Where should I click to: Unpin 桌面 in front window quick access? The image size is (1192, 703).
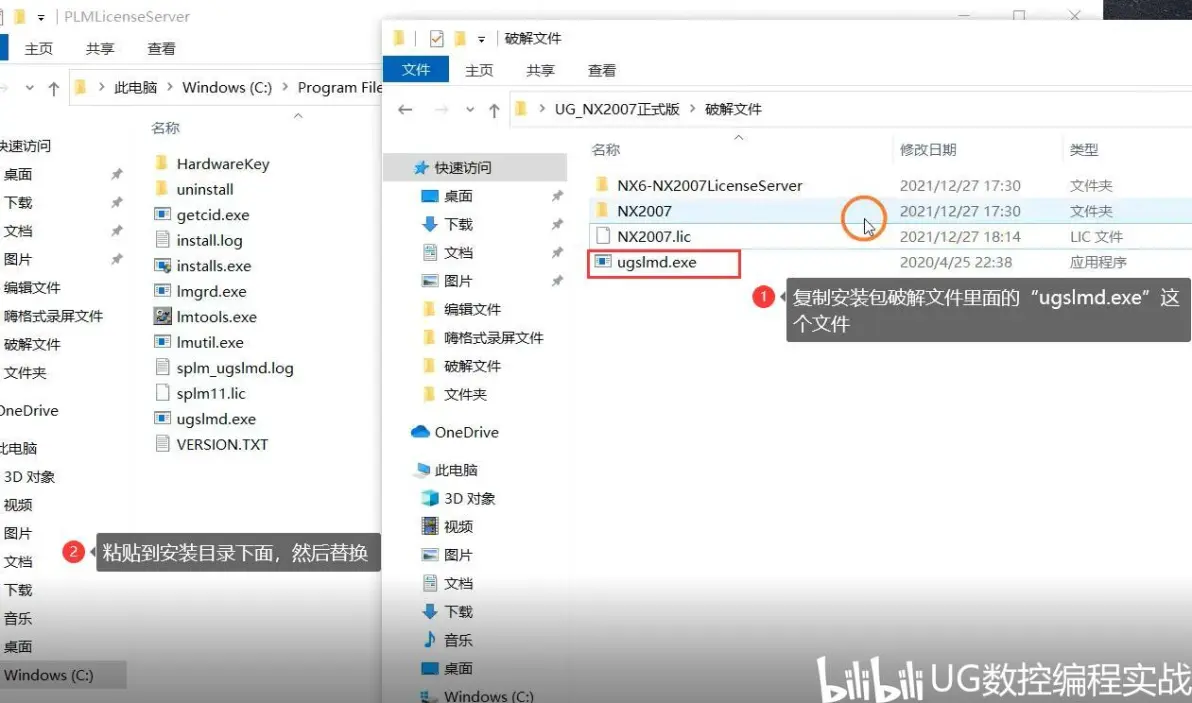tap(557, 196)
